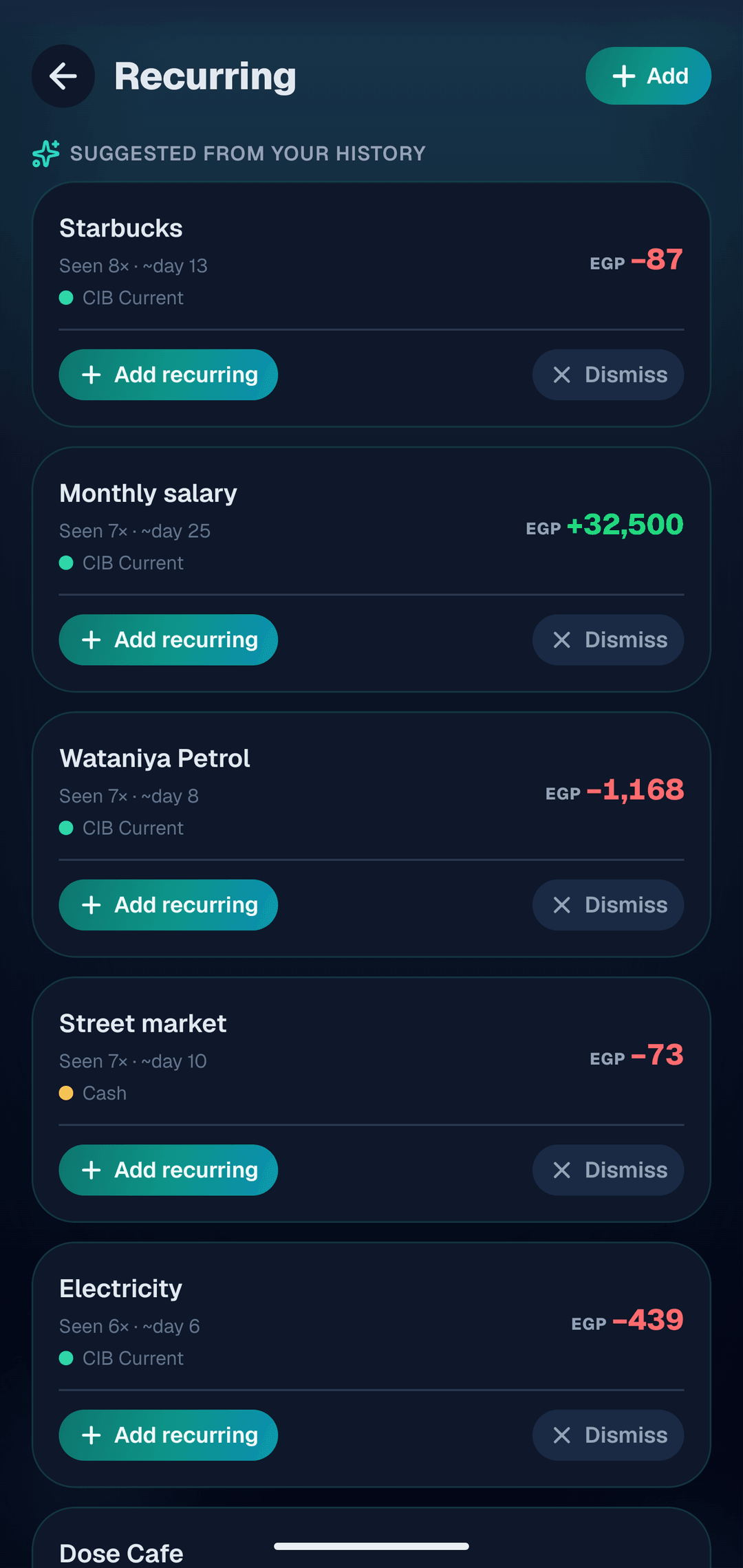Viewport: 743px width, 1568px height.
Task: Dismiss the Street market suggestion
Action: coord(608,1170)
